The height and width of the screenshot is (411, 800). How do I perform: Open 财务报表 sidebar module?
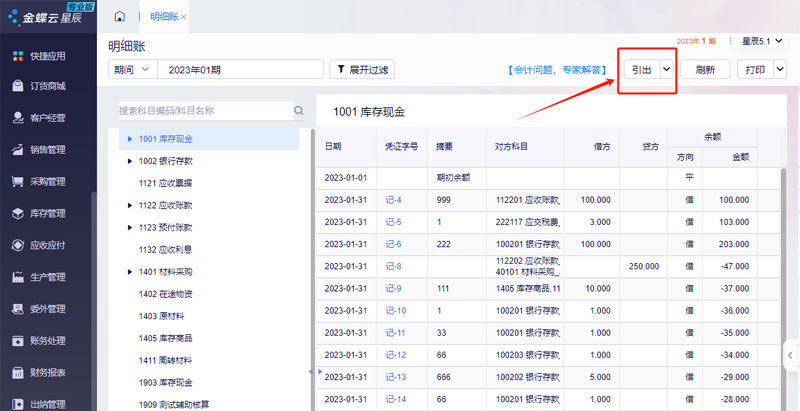(x=47, y=373)
